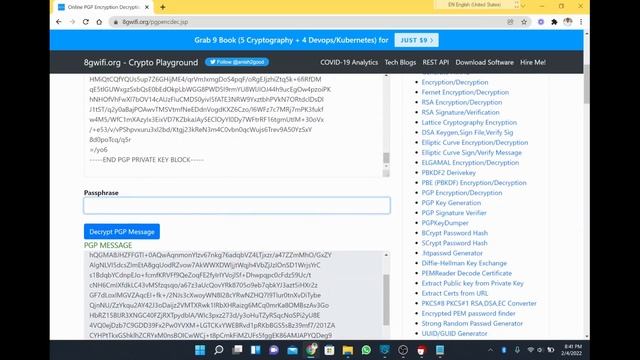The height and width of the screenshot is (360, 640).
Task: Close the Online PGP Encryption tab
Action: coord(147,7)
